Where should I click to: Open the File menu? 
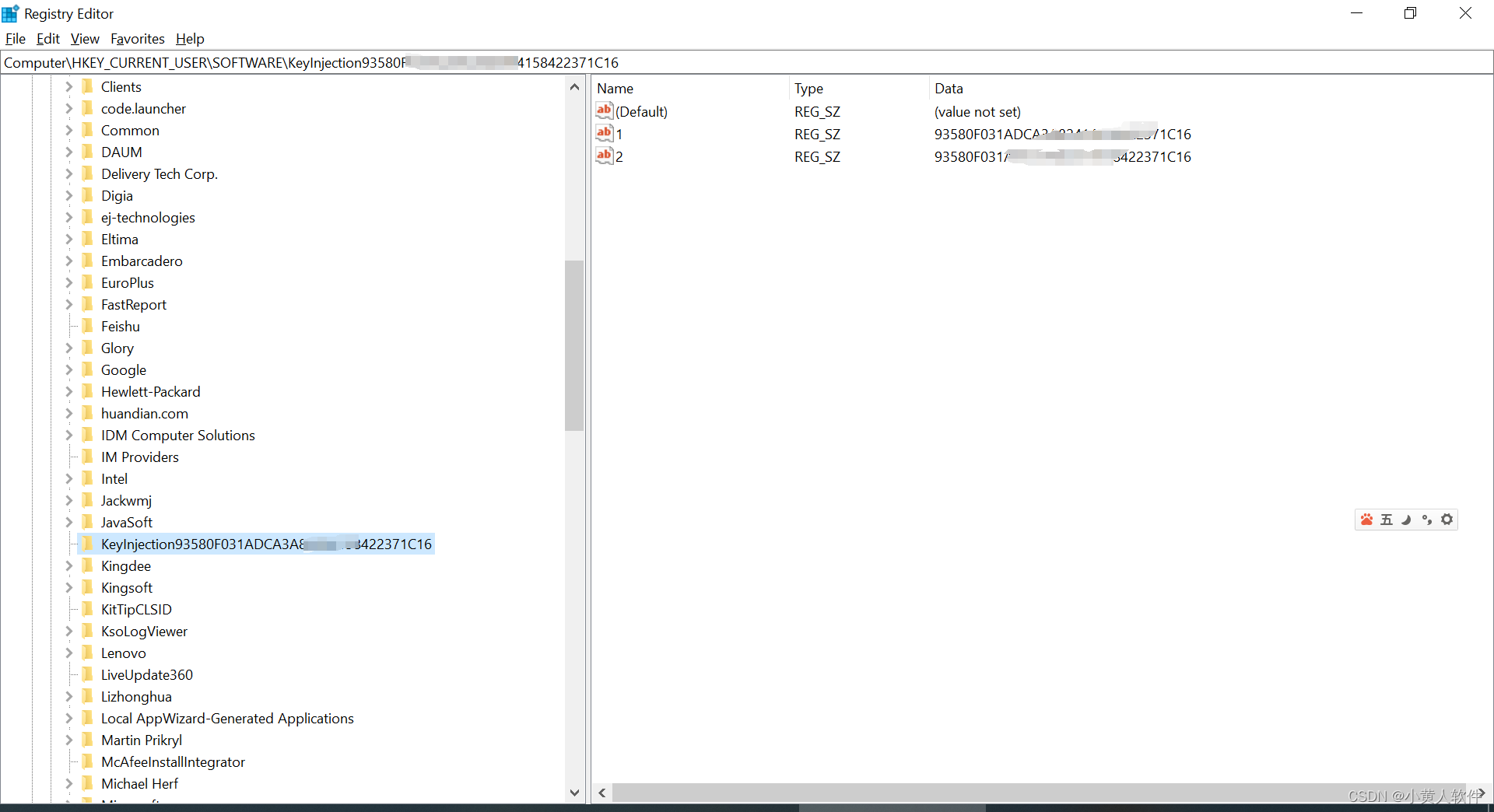16,39
